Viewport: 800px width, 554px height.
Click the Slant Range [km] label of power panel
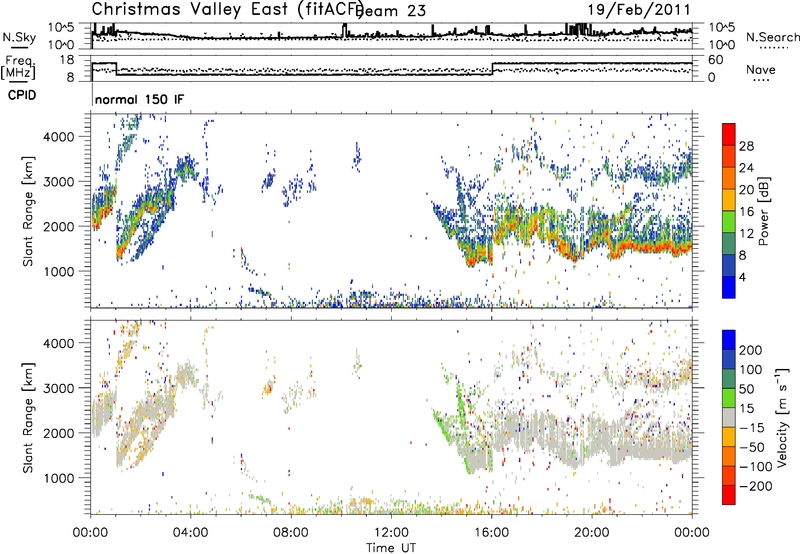click(x=28, y=211)
